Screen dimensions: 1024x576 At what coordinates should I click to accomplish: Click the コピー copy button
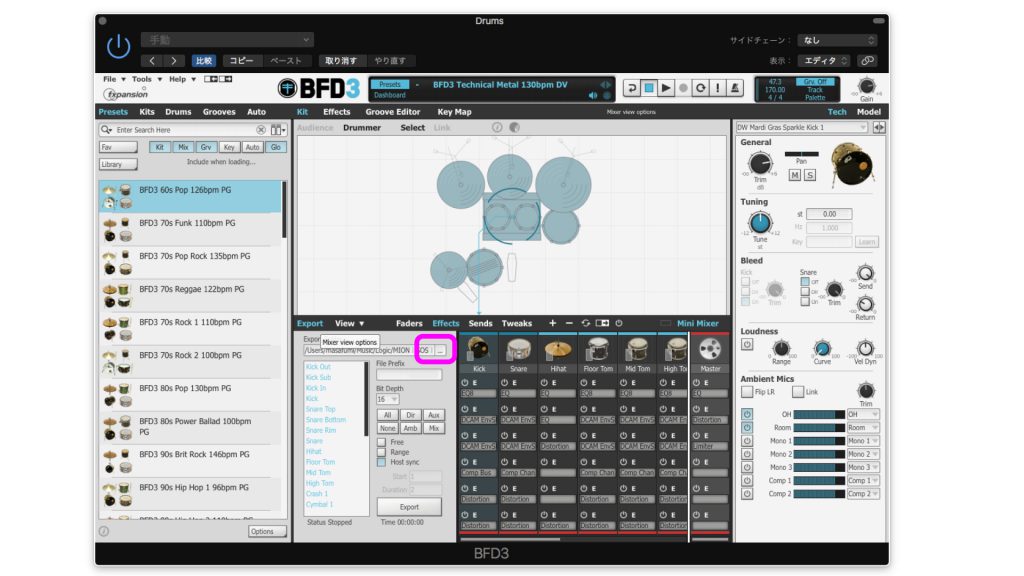(241, 61)
